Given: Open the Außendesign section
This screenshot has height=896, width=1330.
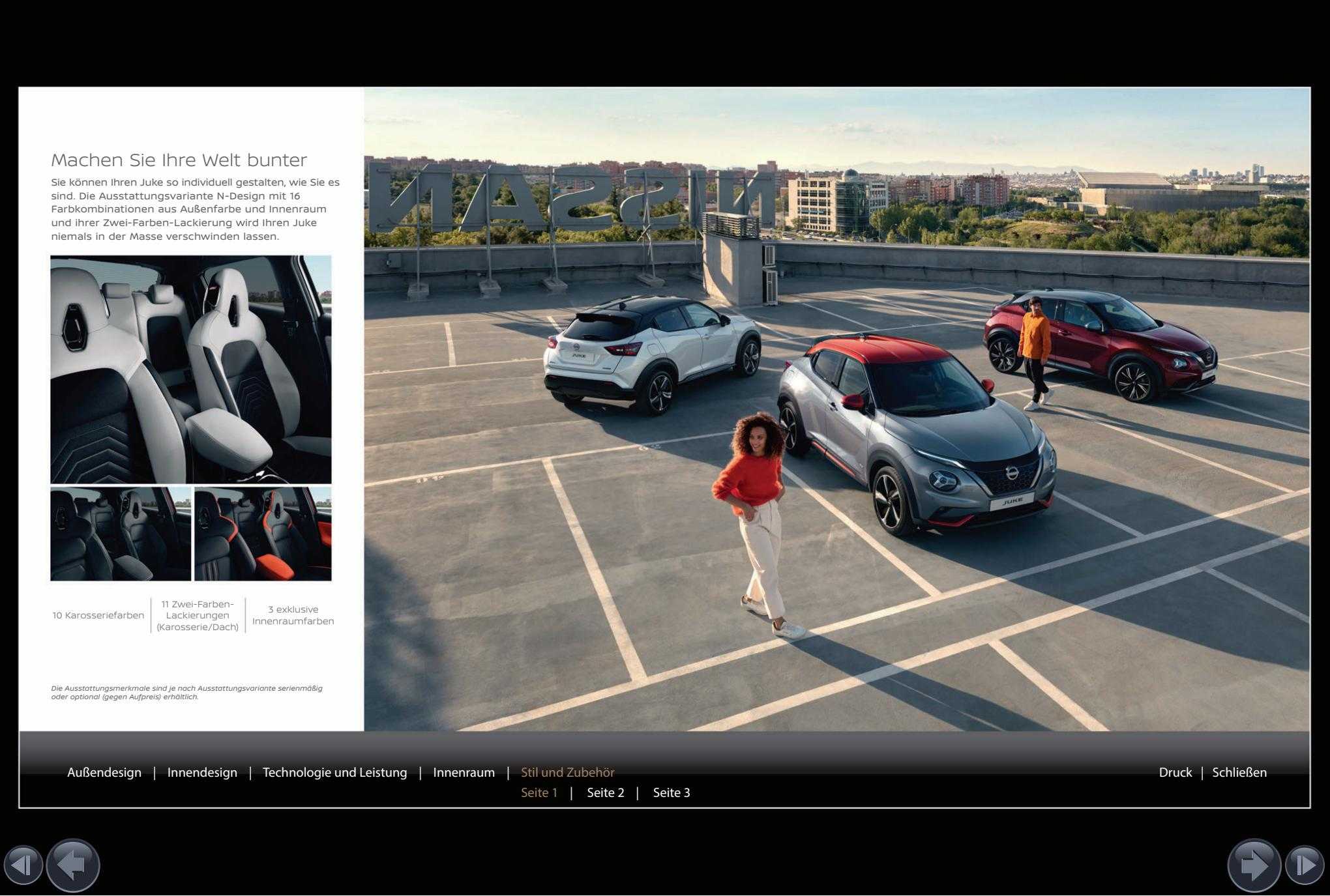Looking at the screenshot, I should point(104,772).
